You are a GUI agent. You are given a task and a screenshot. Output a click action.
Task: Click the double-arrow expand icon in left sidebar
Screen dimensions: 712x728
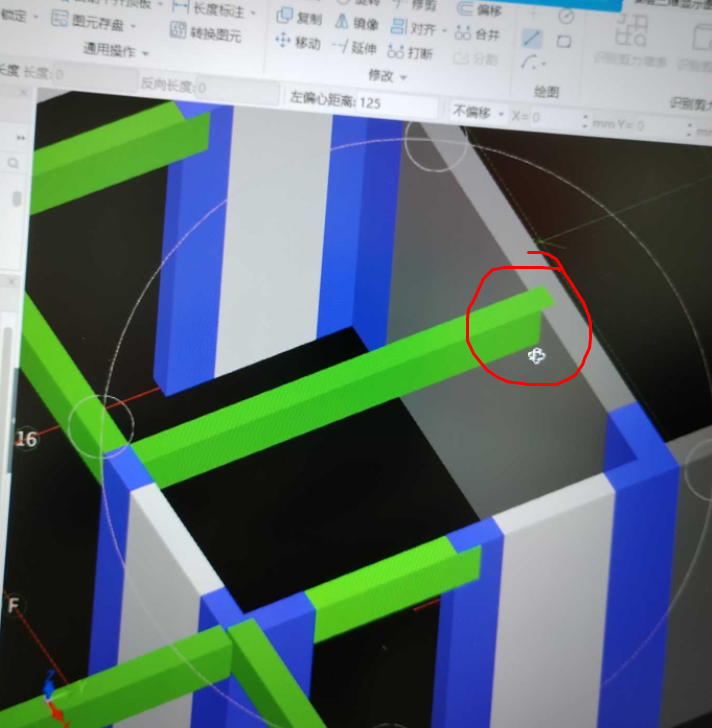point(20,137)
